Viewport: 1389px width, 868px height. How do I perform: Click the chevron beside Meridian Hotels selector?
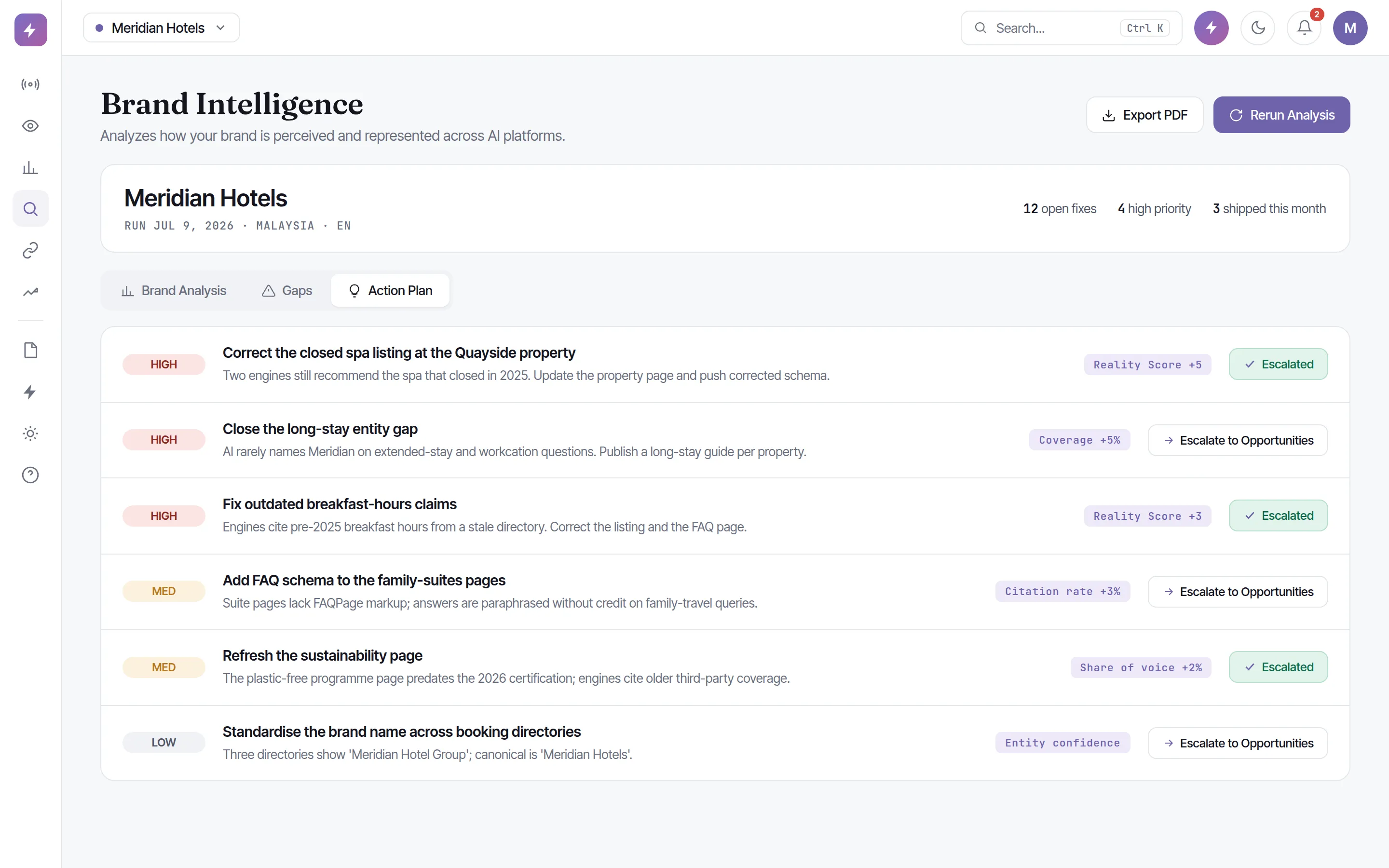[220, 27]
